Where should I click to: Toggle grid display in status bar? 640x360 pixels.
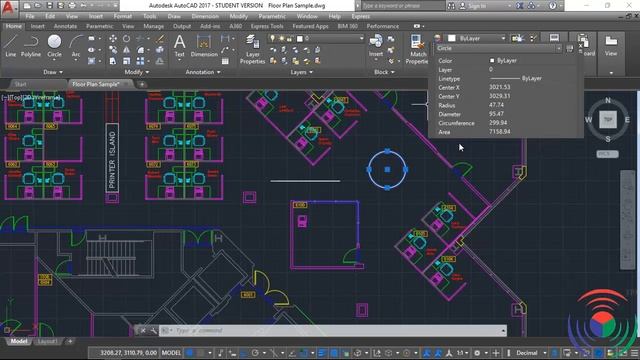[x=189, y=353]
